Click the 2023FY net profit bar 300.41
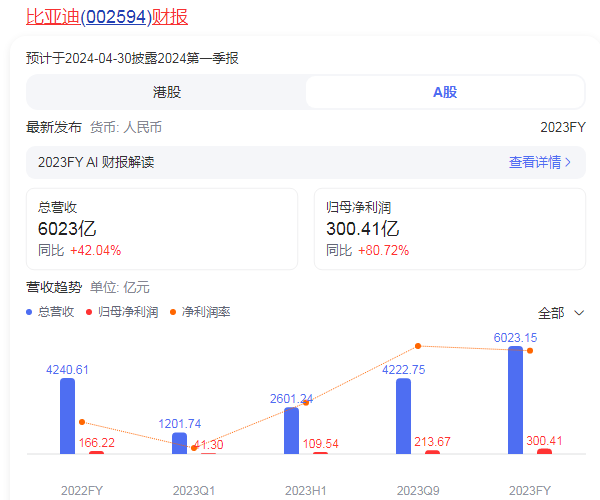Viewport: 600px width, 500px height. point(544,451)
